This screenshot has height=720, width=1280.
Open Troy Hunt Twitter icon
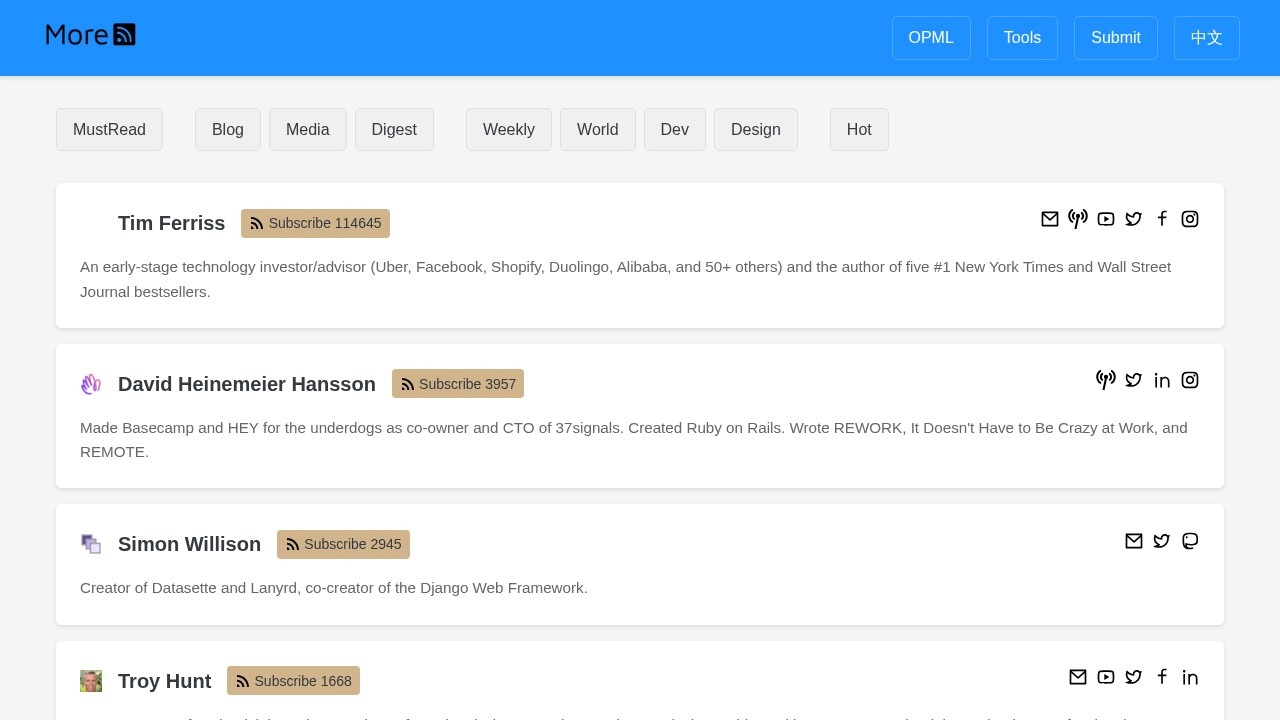(1134, 677)
